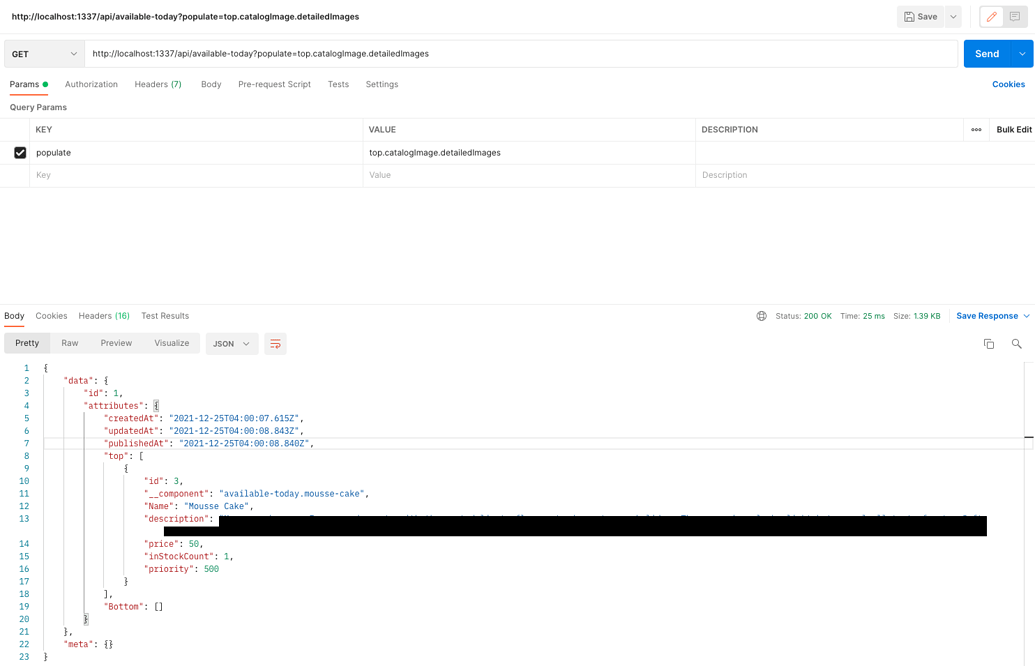The image size is (1035, 666).
Task: Open the Send button dropdown arrow
Action: [x=1022, y=54]
